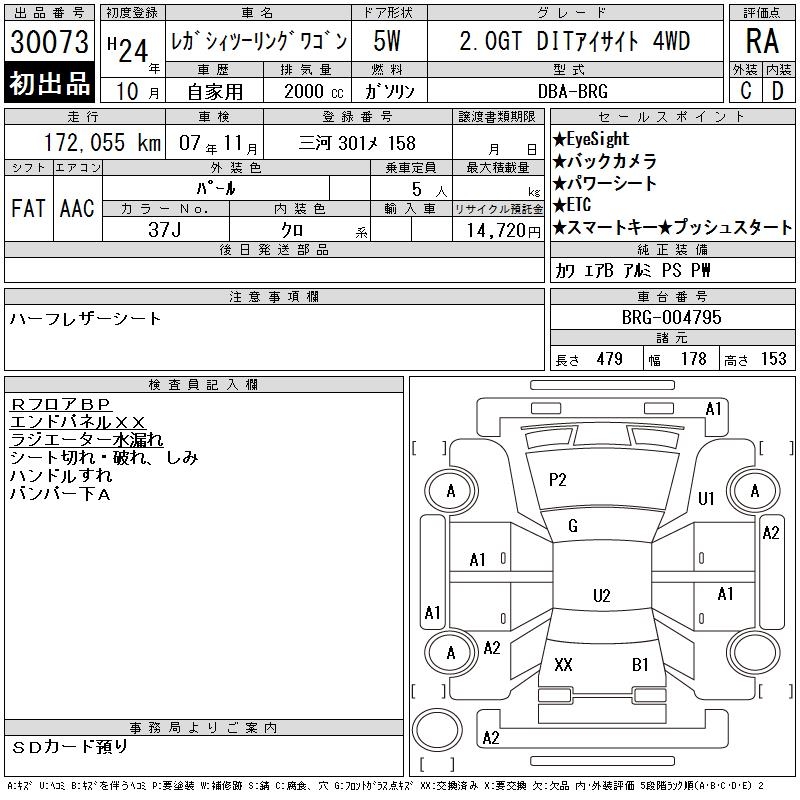Select the office notice SDカード預り
The height and width of the screenshot is (800, 800).
coord(69,747)
